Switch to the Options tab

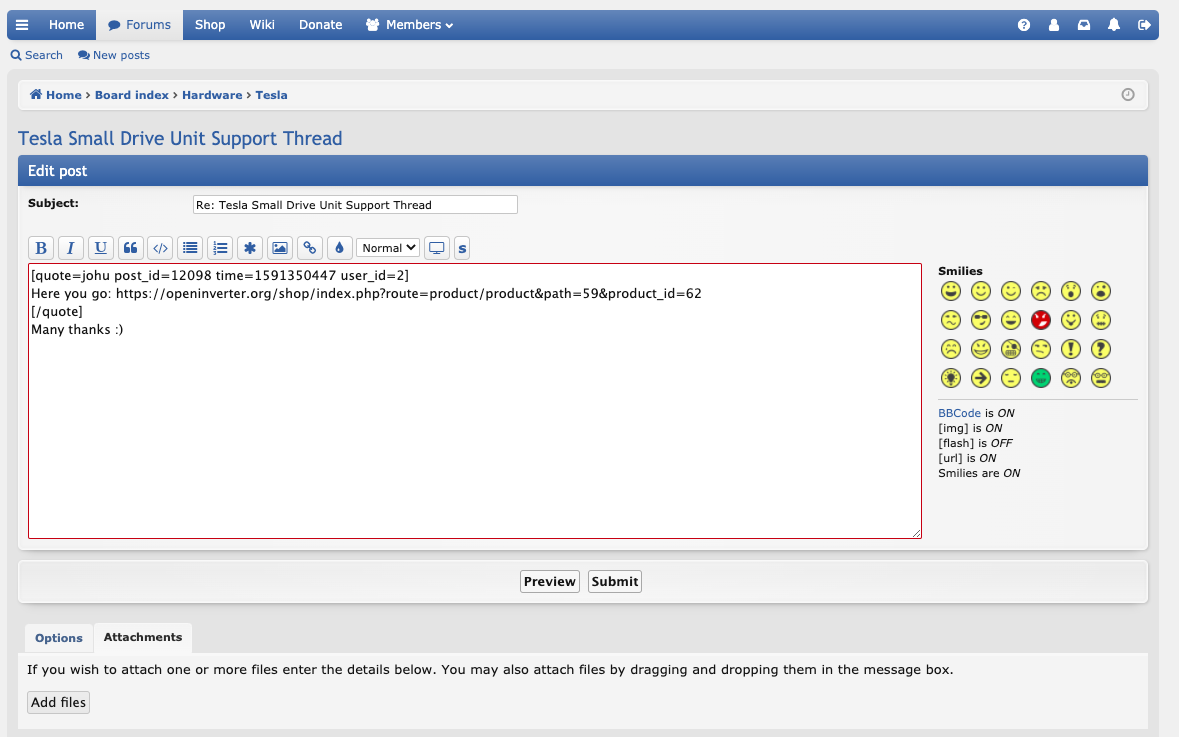point(59,638)
